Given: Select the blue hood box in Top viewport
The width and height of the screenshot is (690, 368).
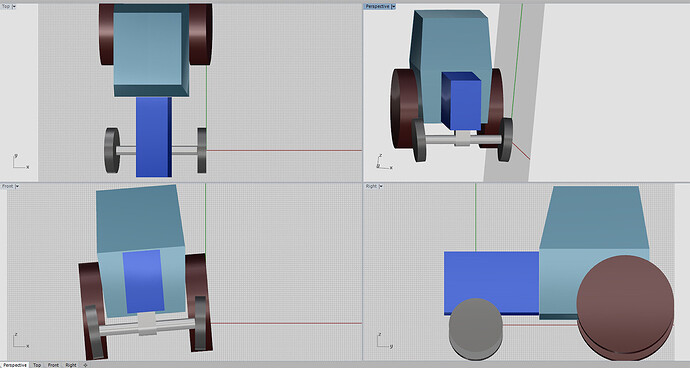Looking at the screenshot, I should (x=154, y=136).
